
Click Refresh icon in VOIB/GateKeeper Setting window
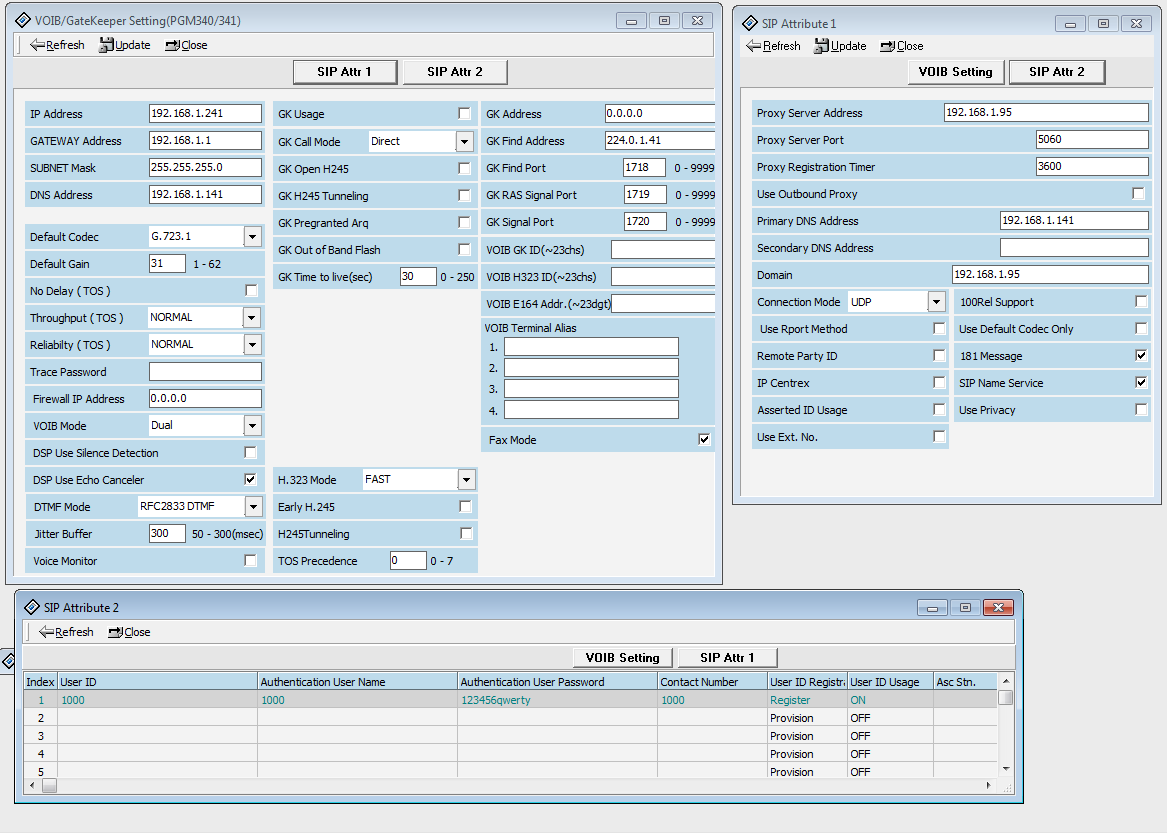[x=38, y=45]
